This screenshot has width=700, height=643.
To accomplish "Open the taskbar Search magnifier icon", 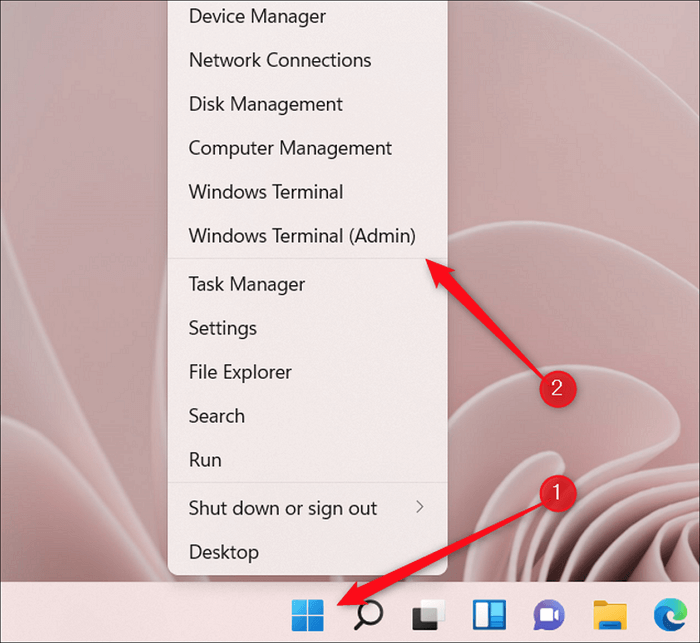I will point(369,615).
